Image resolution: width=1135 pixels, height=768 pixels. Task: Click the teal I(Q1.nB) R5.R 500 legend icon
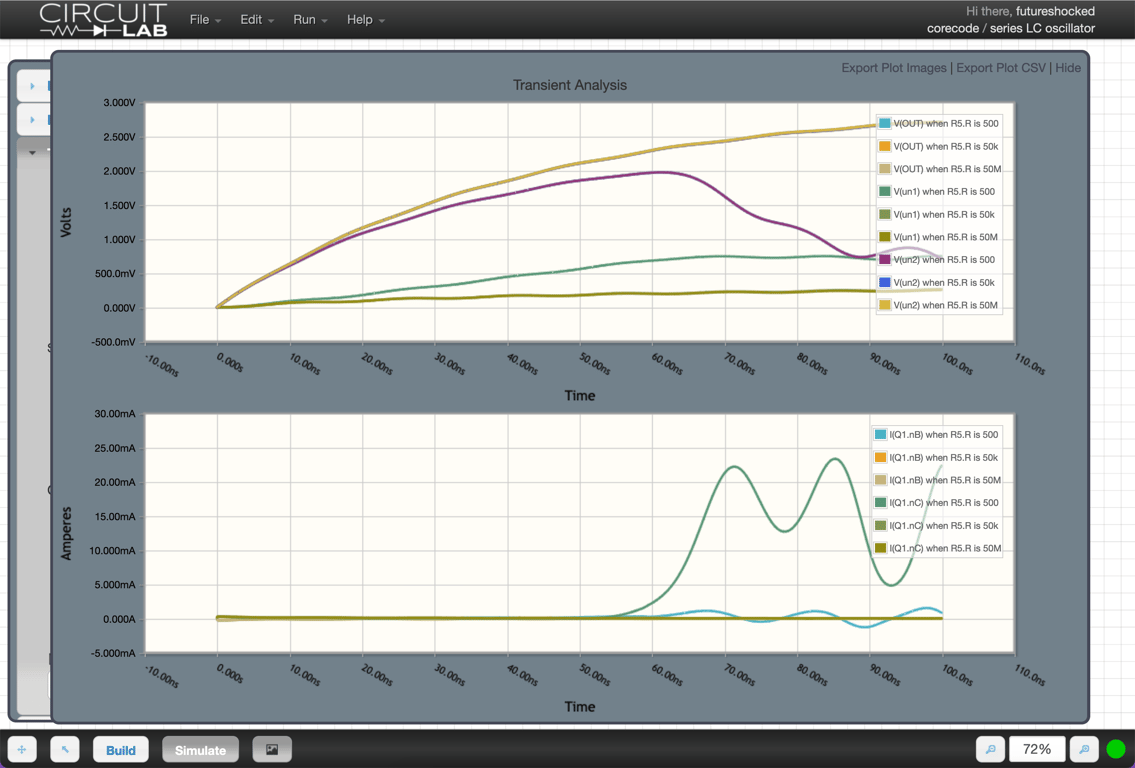(x=881, y=435)
